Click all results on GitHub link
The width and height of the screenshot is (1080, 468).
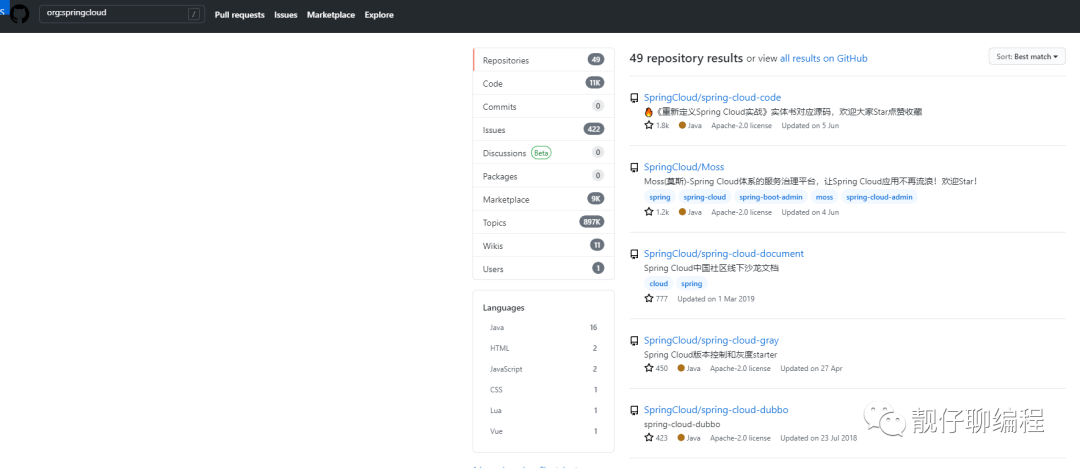(x=824, y=59)
